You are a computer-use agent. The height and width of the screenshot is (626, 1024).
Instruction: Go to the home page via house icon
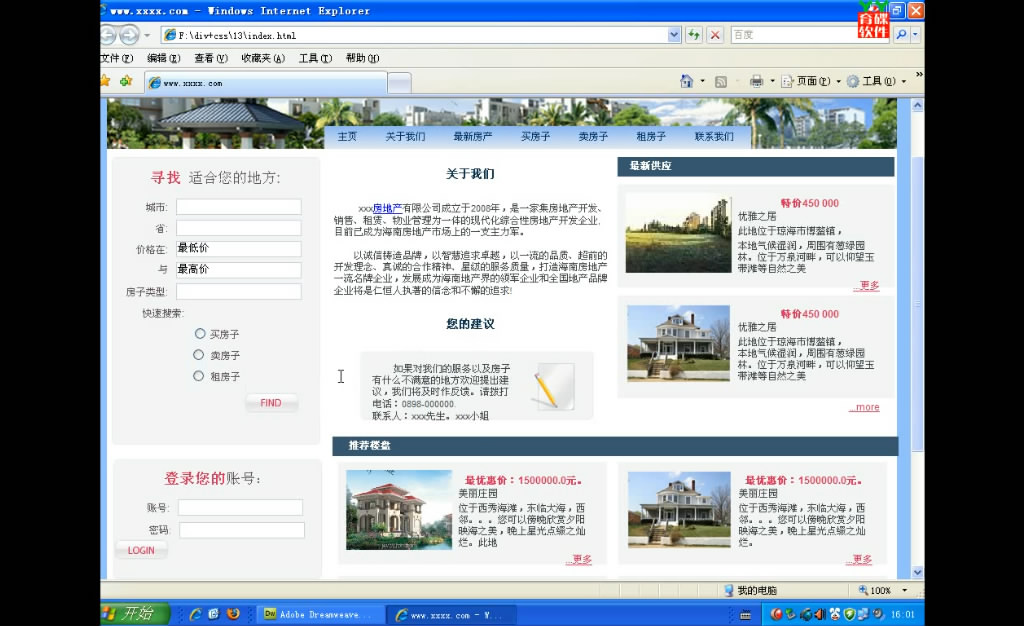click(686, 81)
